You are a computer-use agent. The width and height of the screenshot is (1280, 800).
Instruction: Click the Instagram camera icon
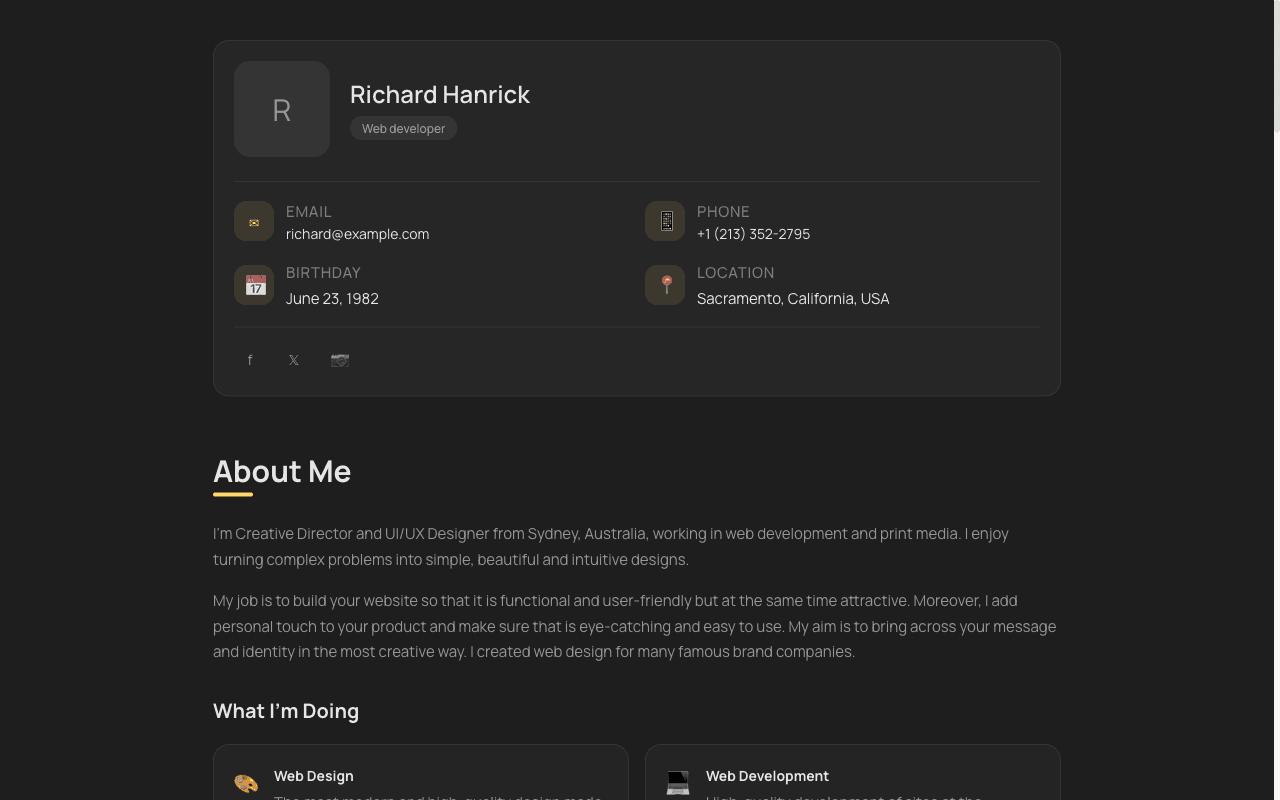[339, 360]
